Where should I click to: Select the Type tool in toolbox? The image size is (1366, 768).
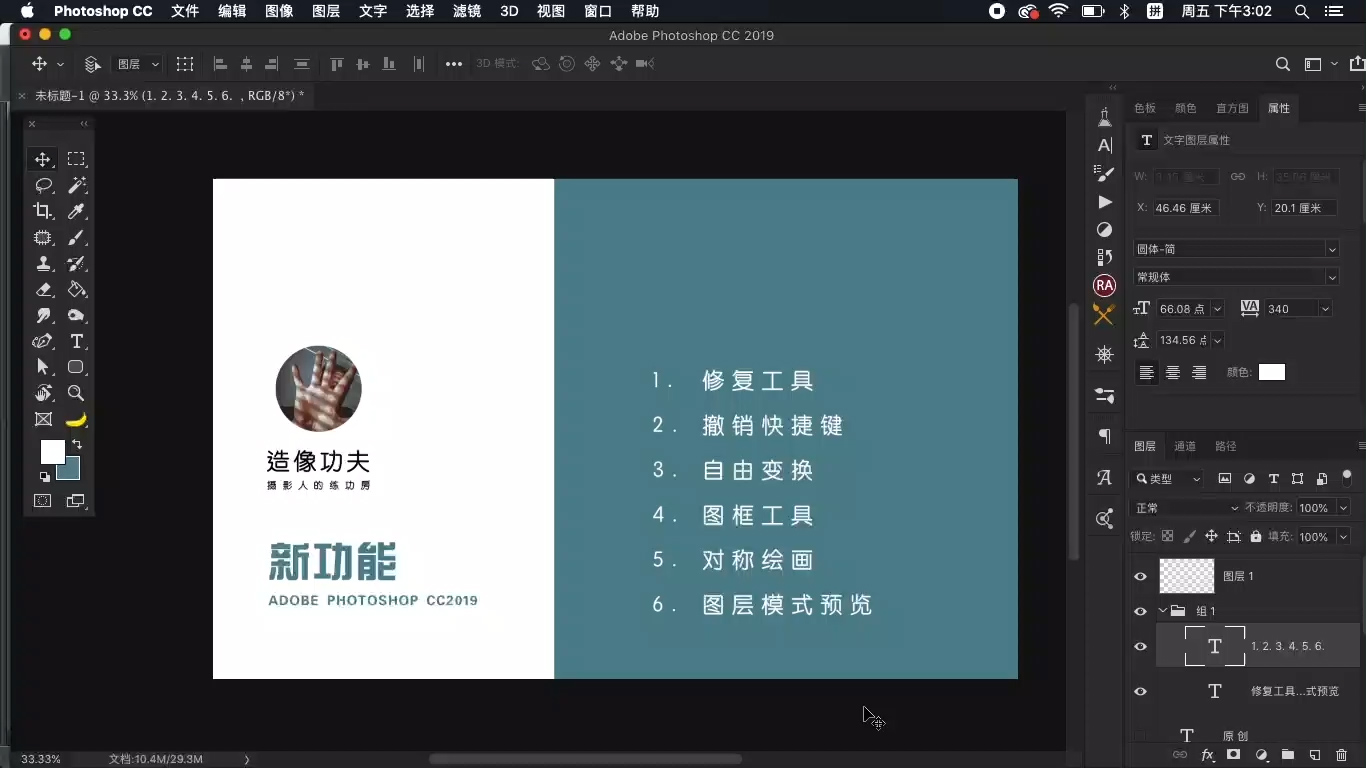pyautogui.click(x=76, y=342)
